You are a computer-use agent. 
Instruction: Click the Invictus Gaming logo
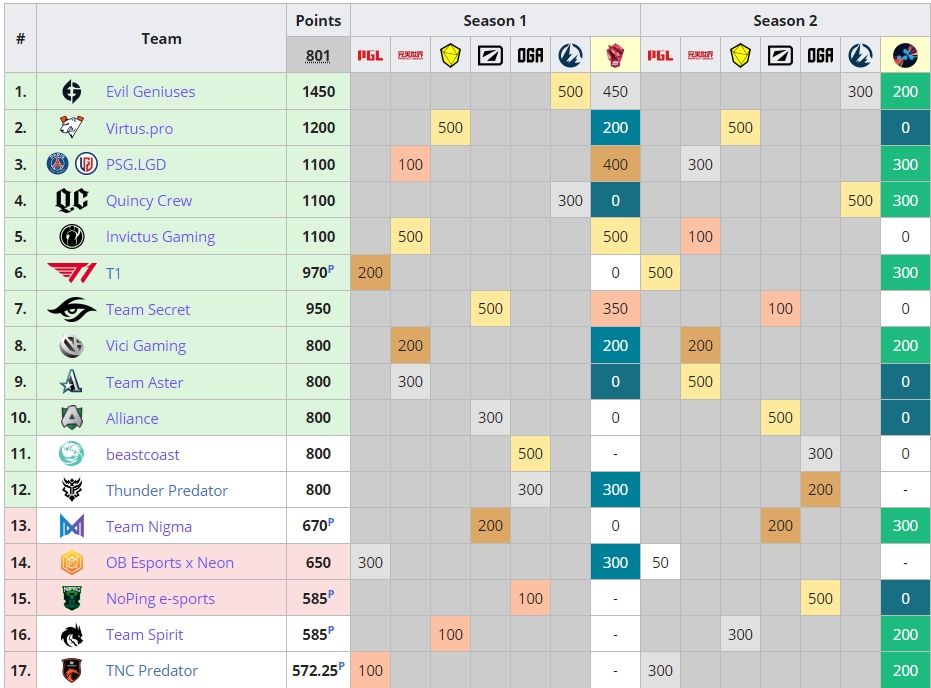tap(71, 236)
